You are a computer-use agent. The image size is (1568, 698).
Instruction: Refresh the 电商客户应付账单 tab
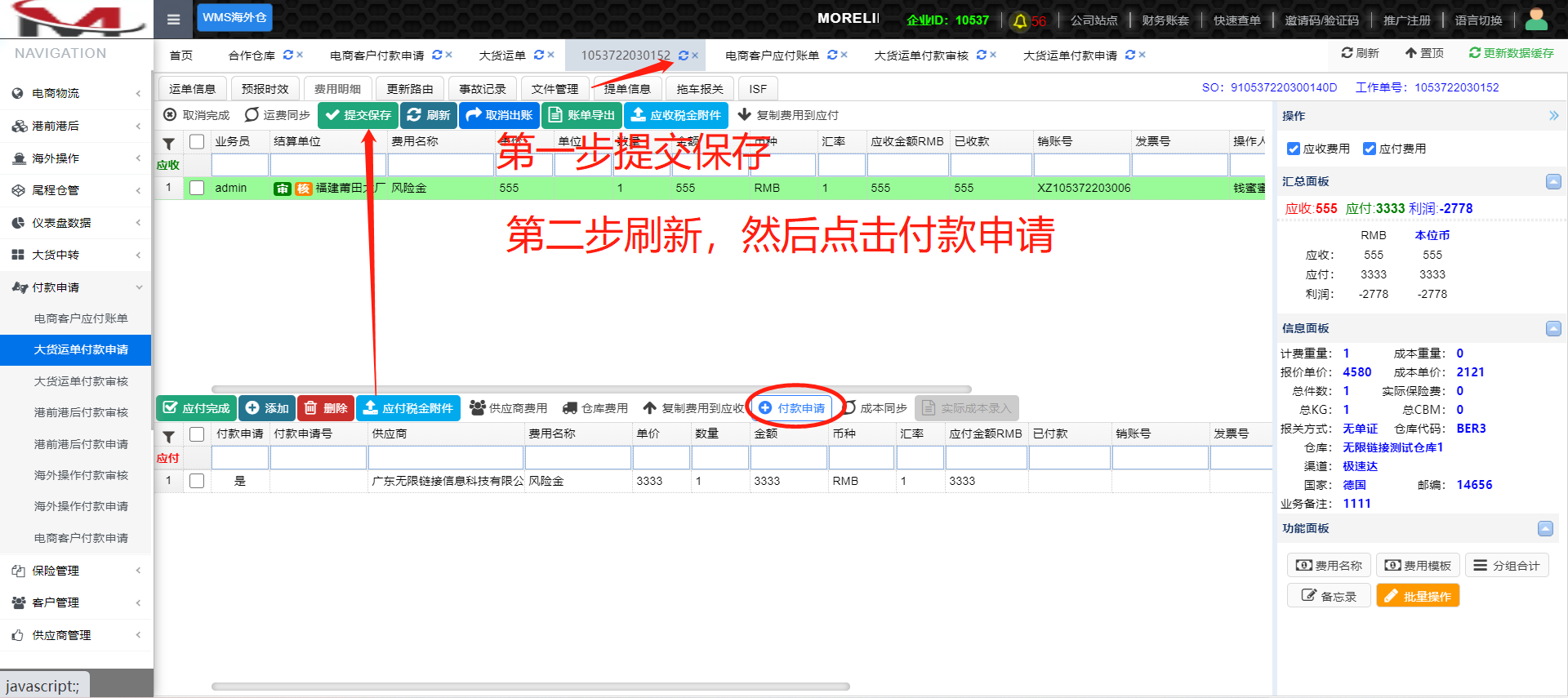[x=832, y=55]
